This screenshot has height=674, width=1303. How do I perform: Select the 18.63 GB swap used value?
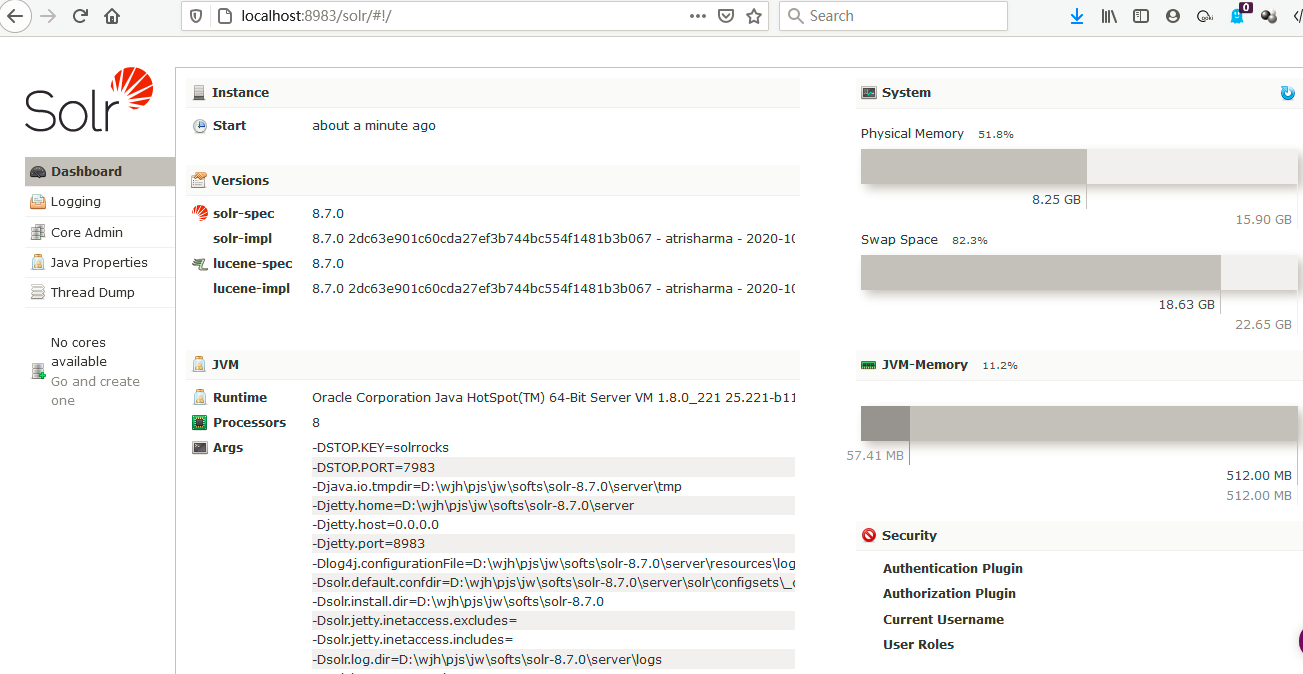[x=1187, y=304]
